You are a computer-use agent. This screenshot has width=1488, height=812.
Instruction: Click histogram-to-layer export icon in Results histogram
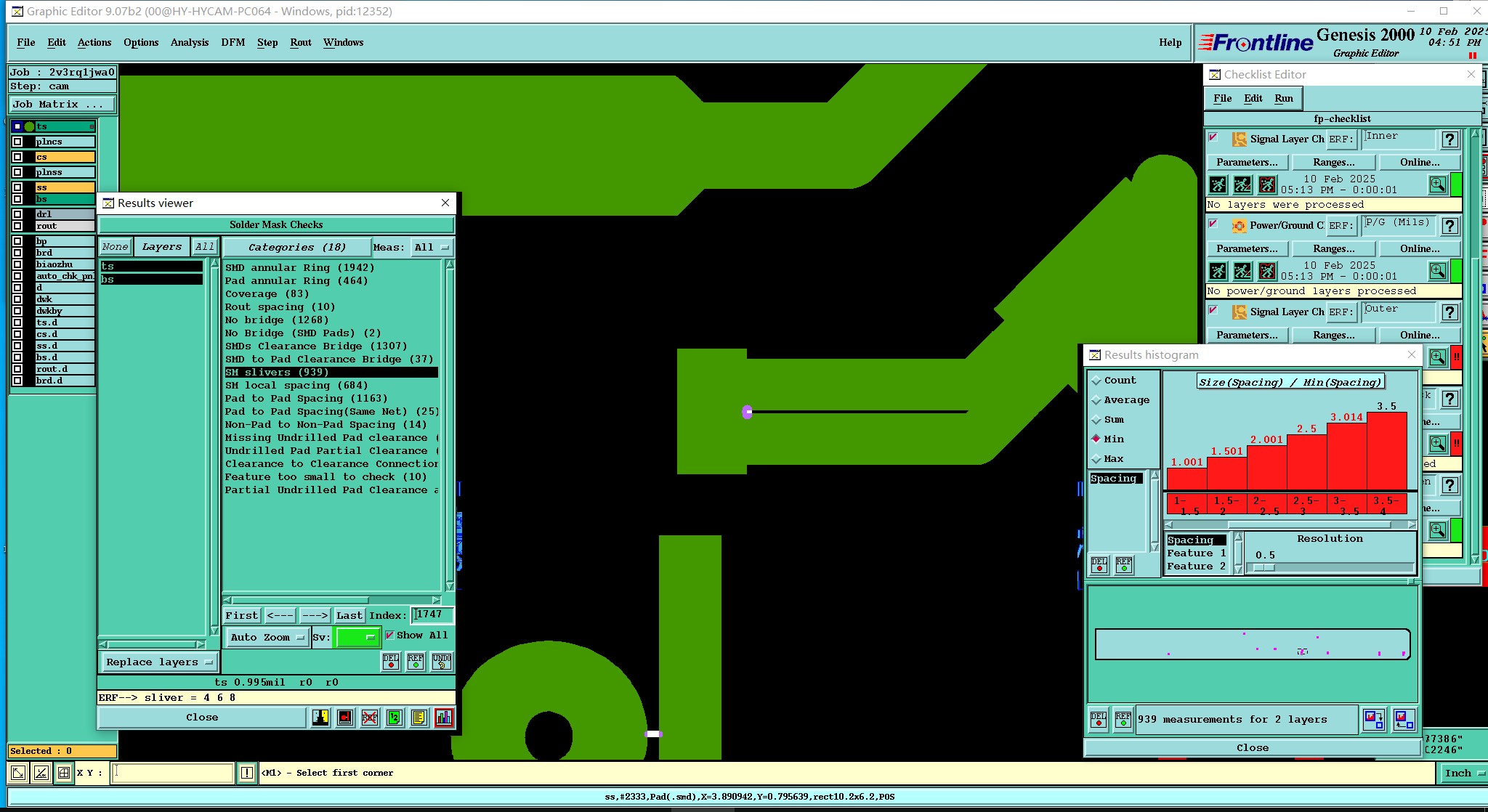click(x=1373, y=720)
